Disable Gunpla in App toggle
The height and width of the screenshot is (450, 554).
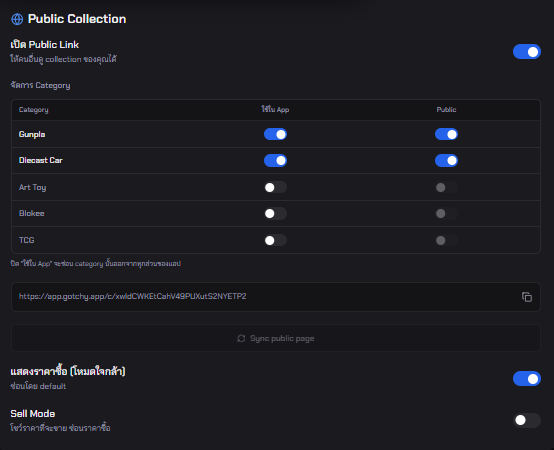coord(275,134)
